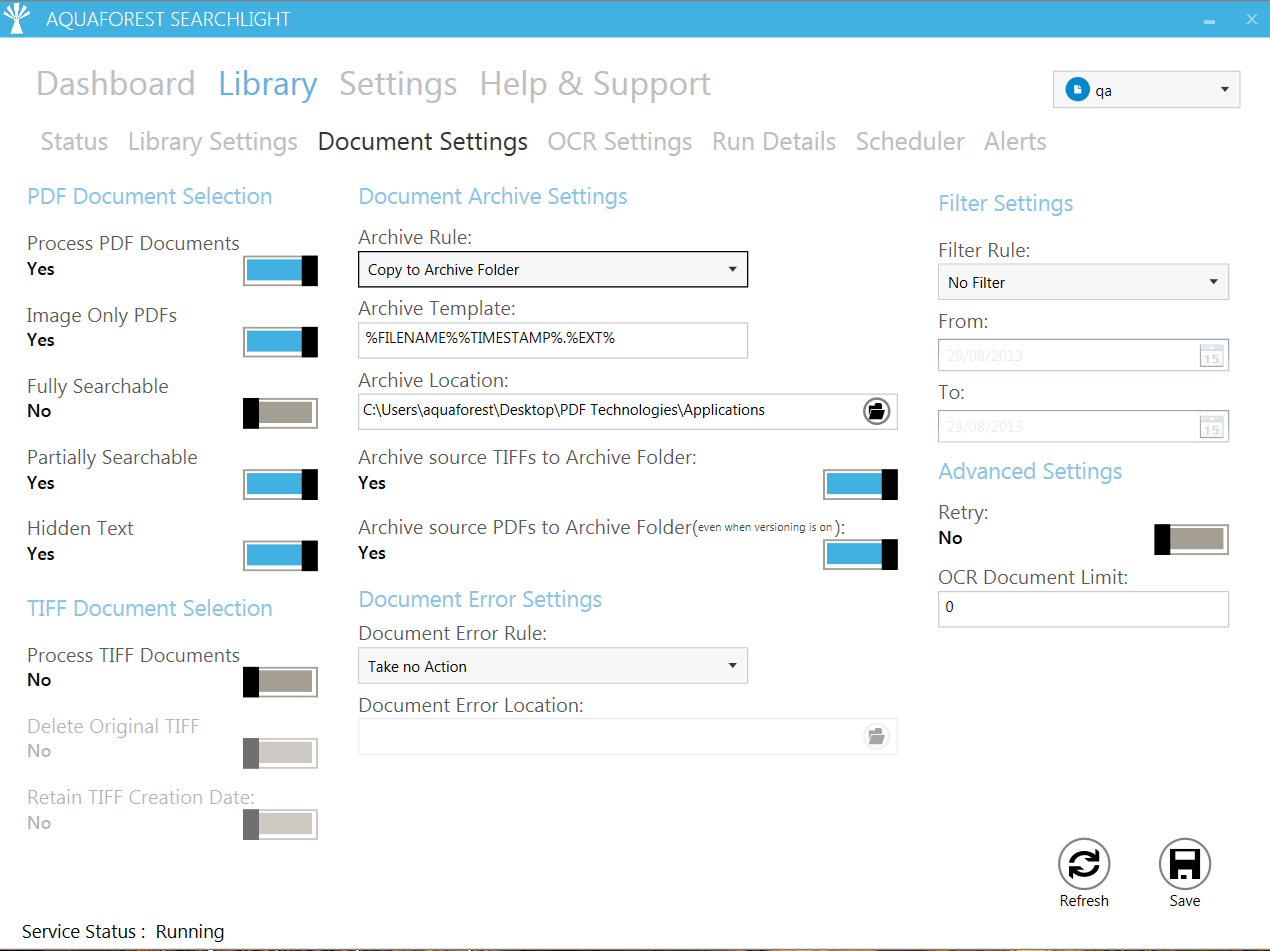
Task: Click the 'PDF Document Selection' heading
Action: [x=150, y=196]
